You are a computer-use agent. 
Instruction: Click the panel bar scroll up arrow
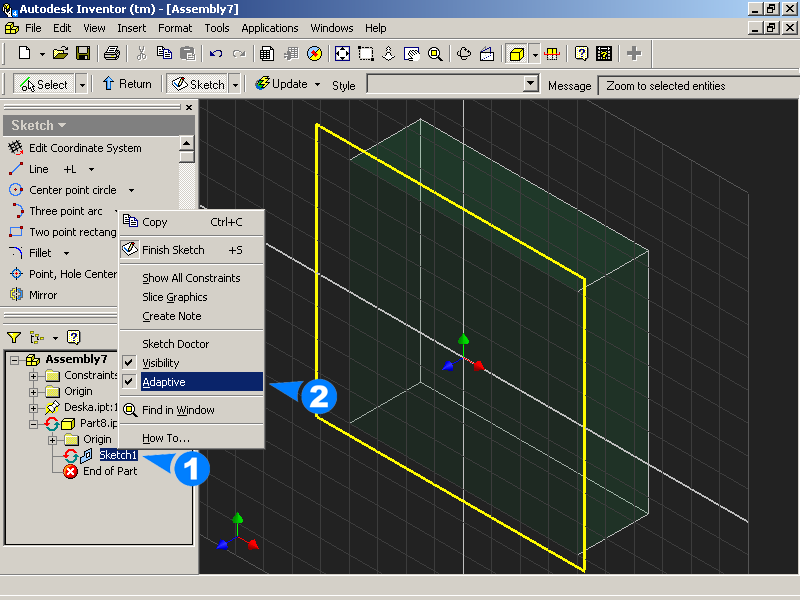click(x=187, y=143)
